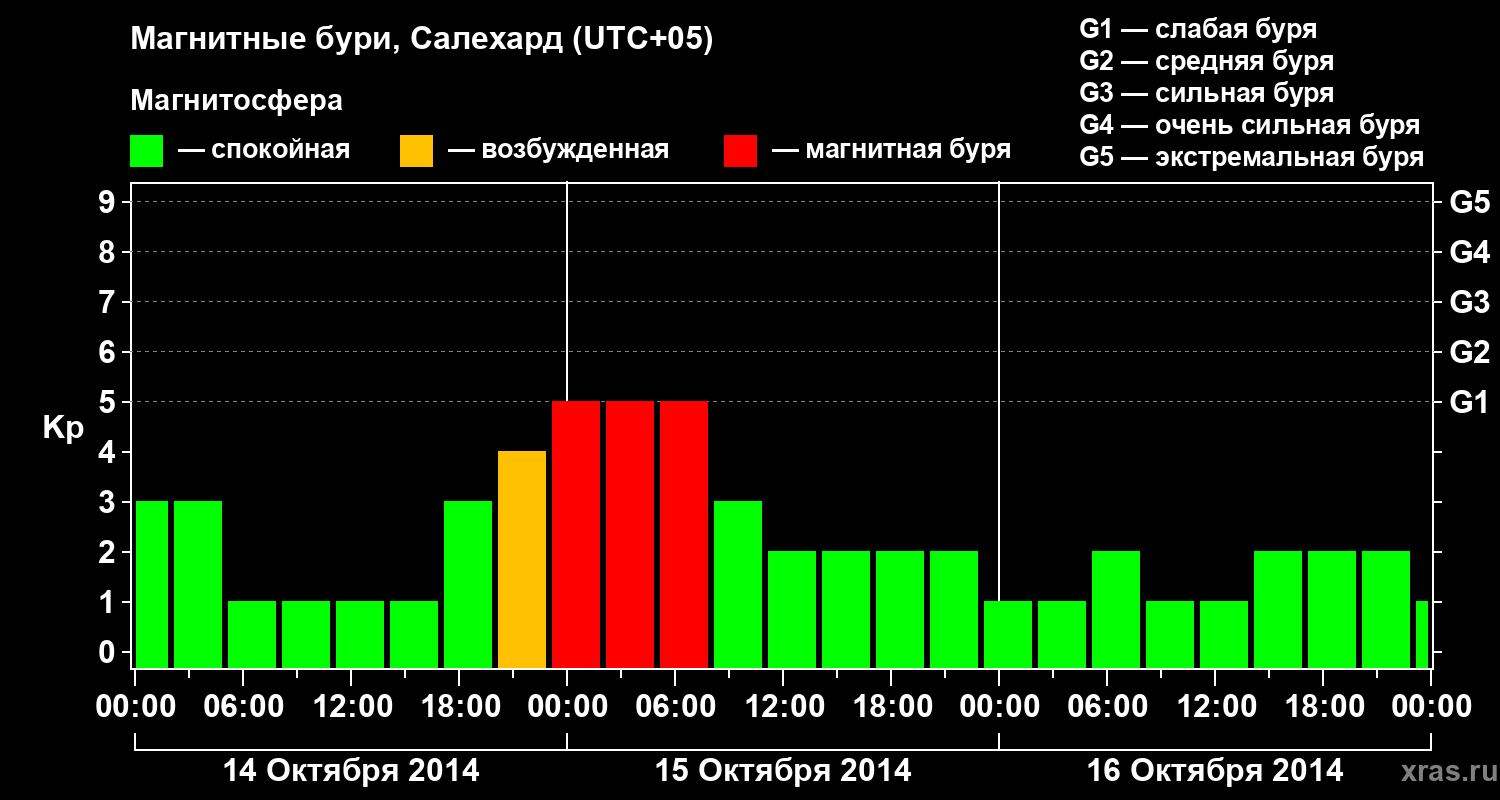Click the '15 Октября 2014' date label
The width and height of the screenshot is (1500, 800).
pyautogui.click(x=783, y=771)
